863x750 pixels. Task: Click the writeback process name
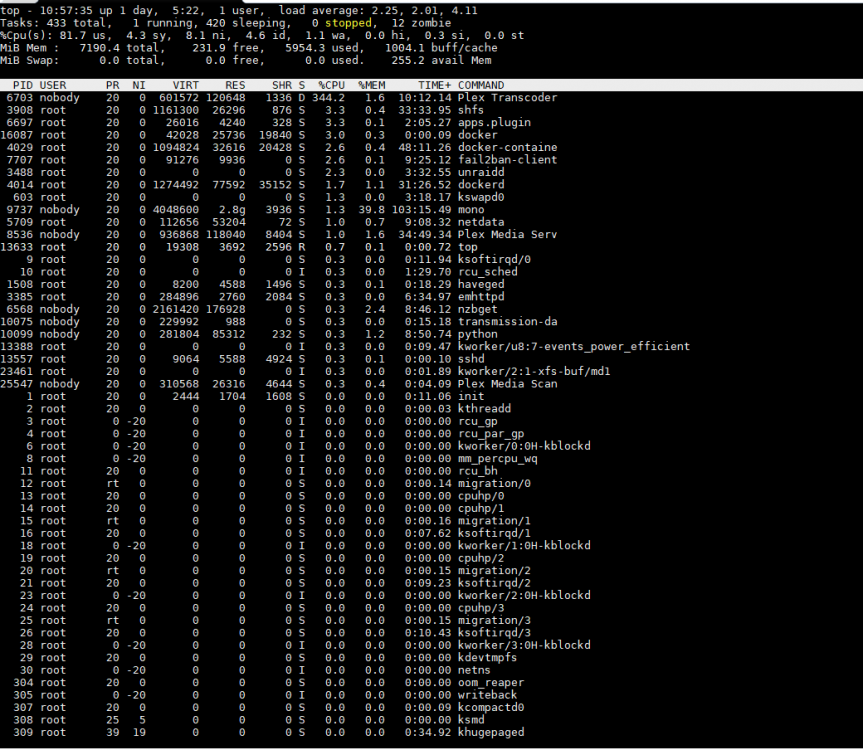(x=488, y=696)
